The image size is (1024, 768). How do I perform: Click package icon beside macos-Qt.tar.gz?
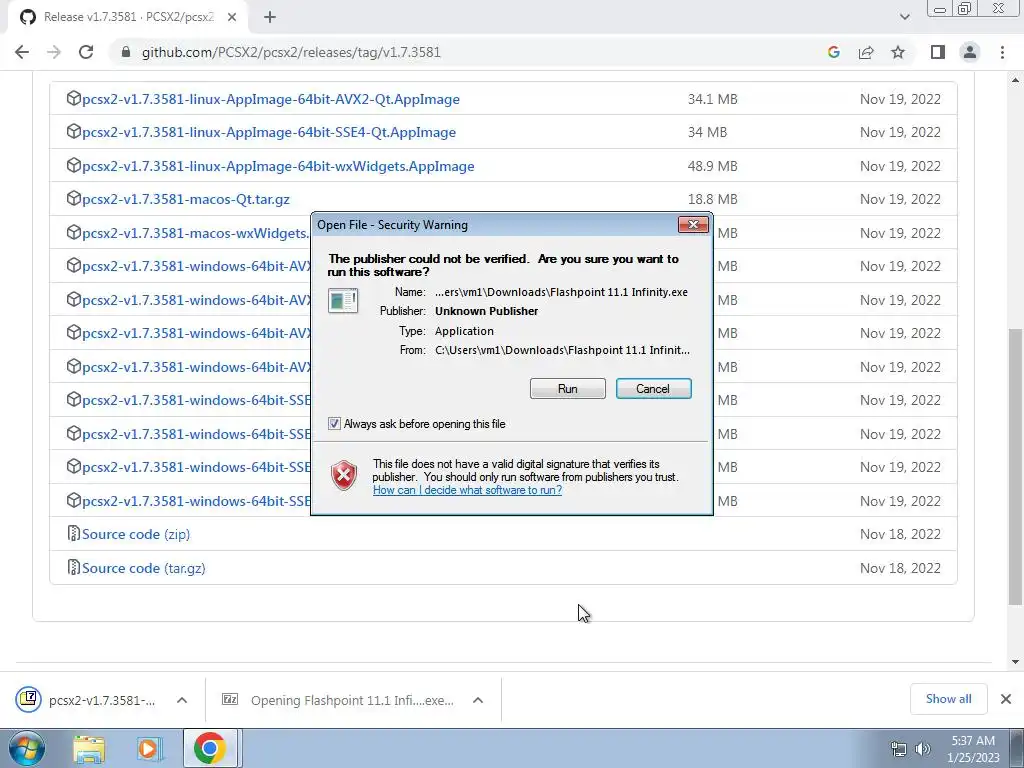74,199
